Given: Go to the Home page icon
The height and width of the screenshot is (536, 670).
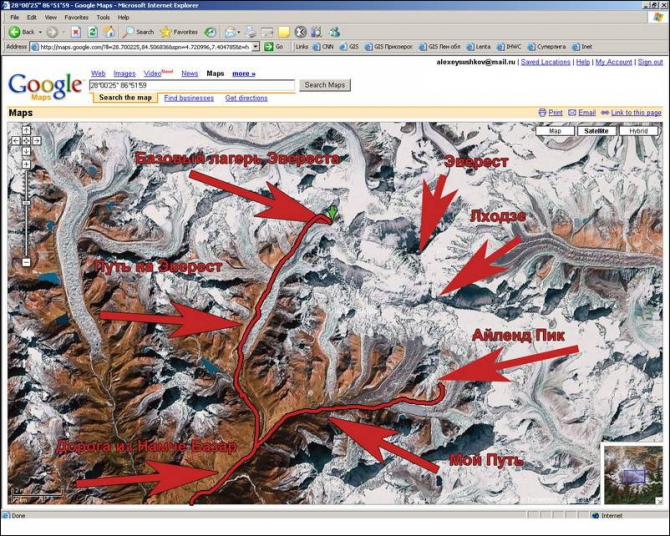Looking at the screenshot, I should (109, 32).
